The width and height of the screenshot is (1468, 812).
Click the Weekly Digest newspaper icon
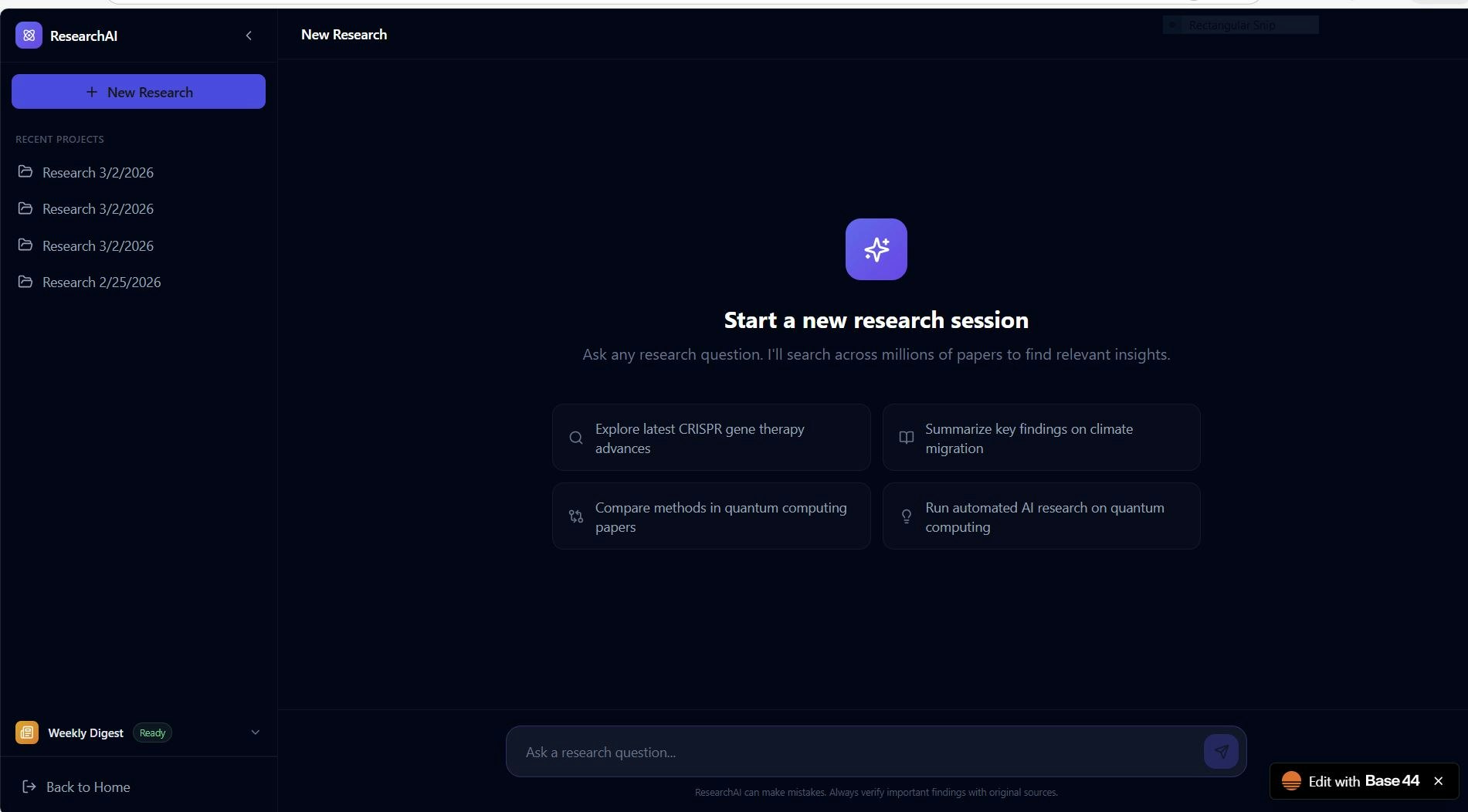27,732
